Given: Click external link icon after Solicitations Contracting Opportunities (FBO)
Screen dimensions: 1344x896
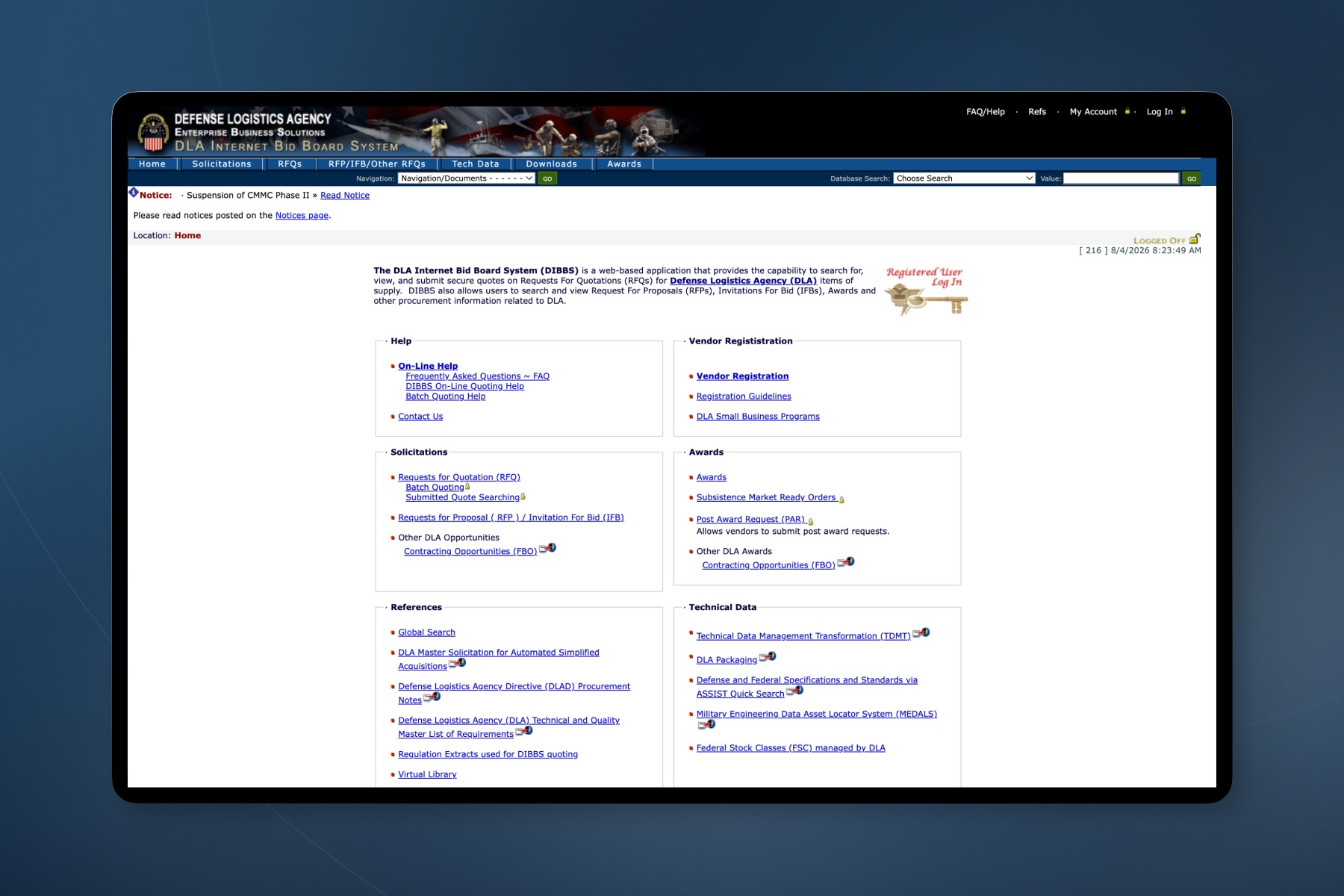Looking at the screenshot, I should (x=547, y=549).
